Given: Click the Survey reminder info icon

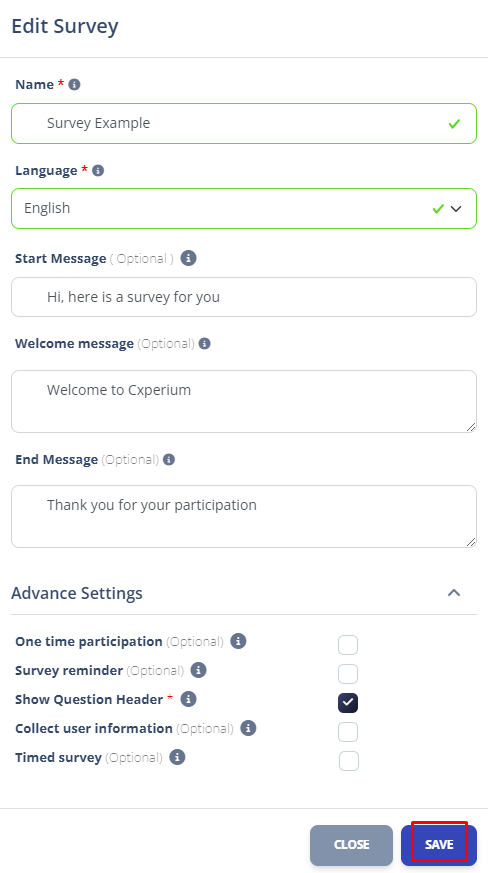Looking at the screenshot, I should tap(198, 670).
